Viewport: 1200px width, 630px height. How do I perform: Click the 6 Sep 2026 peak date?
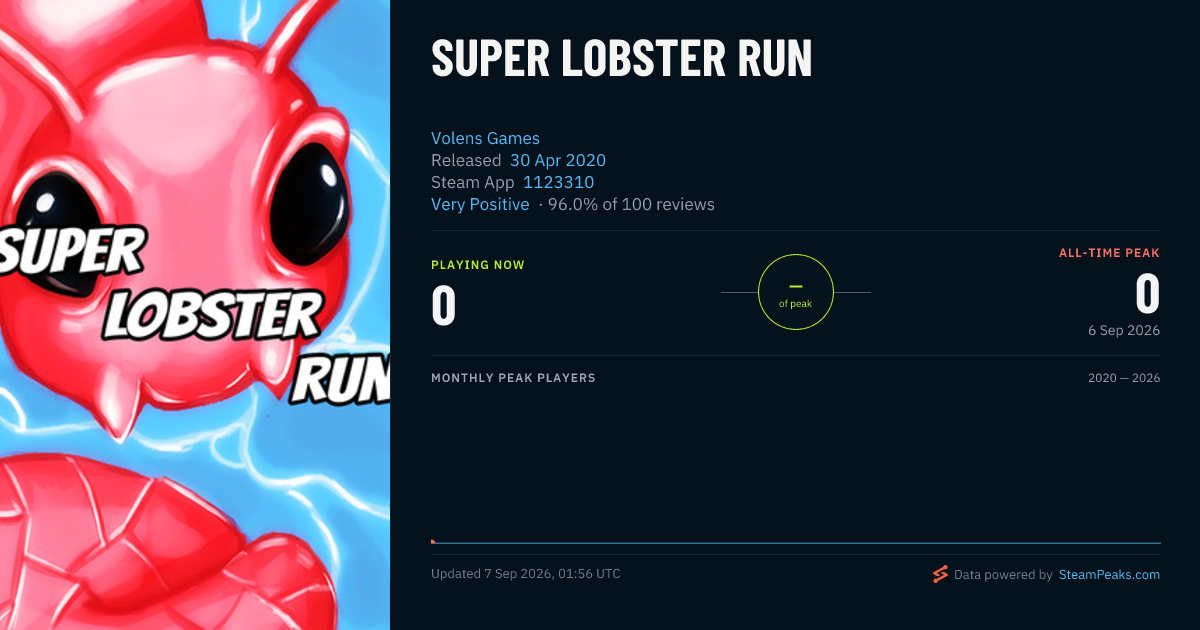[1124, 330]
